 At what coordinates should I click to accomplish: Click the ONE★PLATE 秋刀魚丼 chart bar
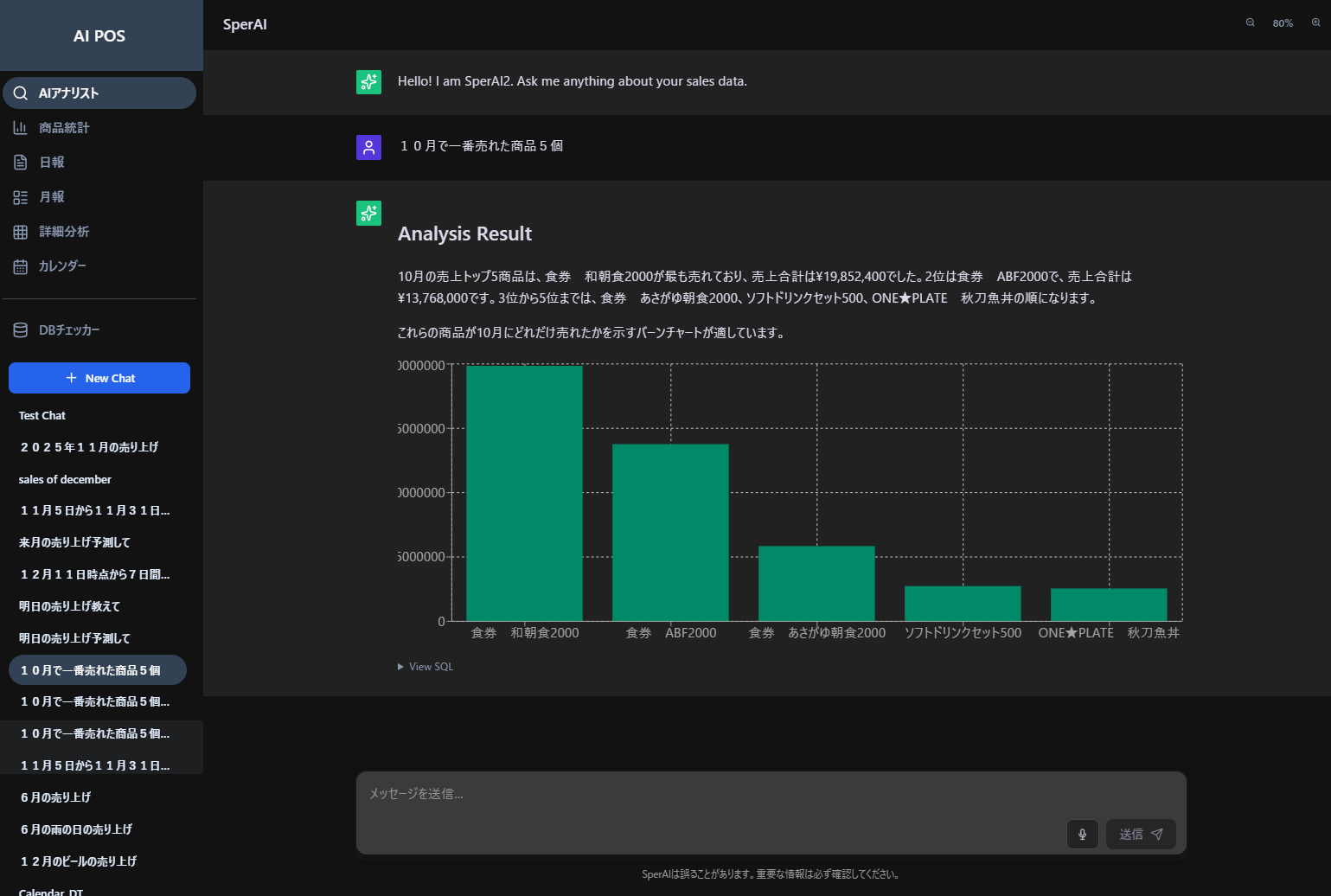coord(1109,605)
